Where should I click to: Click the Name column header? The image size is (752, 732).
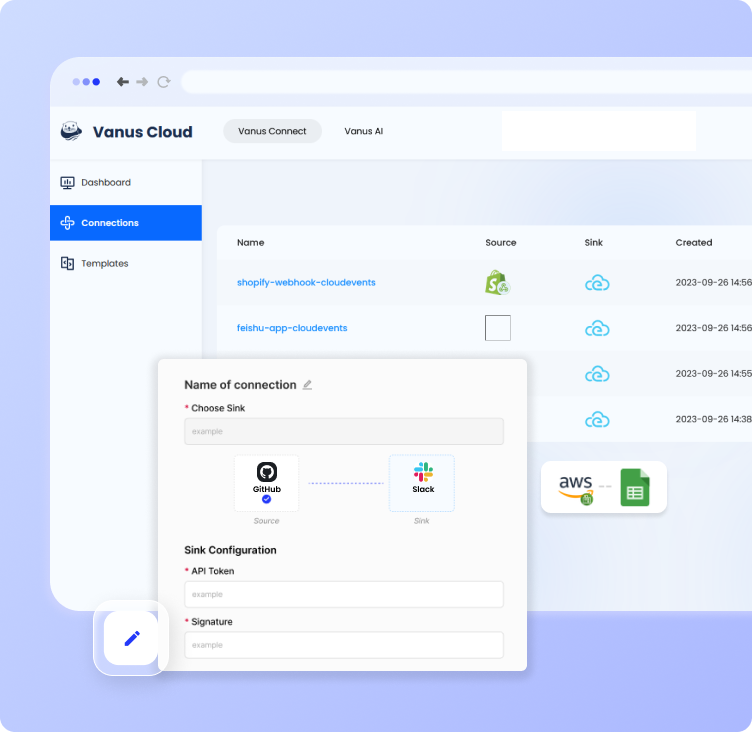pos(250,243)
